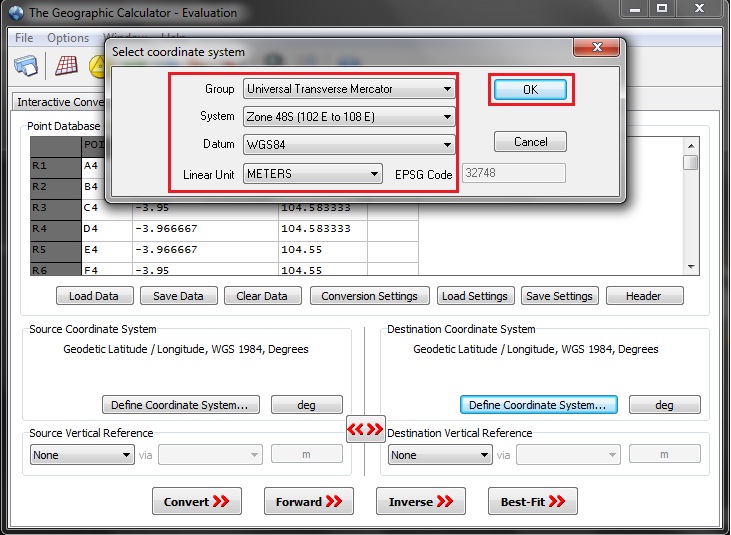The image size is (731, 535).
Task: Click the Load Data button
Action: coord(95,296)
